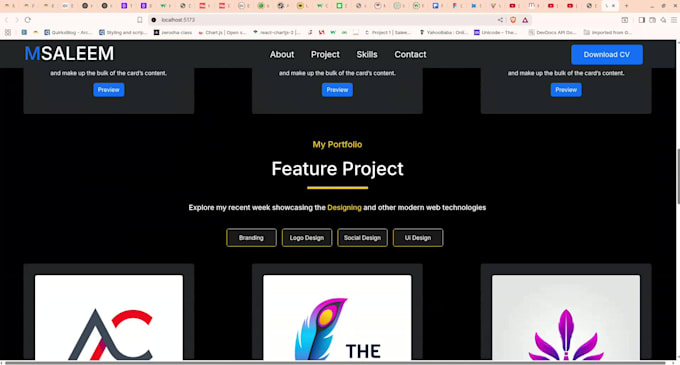Open the Project nav link
Viewport: 680px width, 365px height.
(x=325, y=55)
